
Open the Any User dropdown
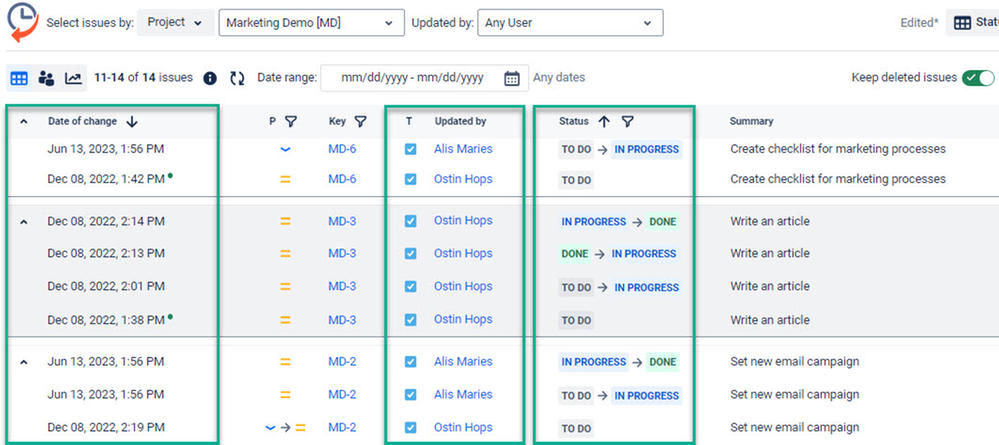[570, 23]
